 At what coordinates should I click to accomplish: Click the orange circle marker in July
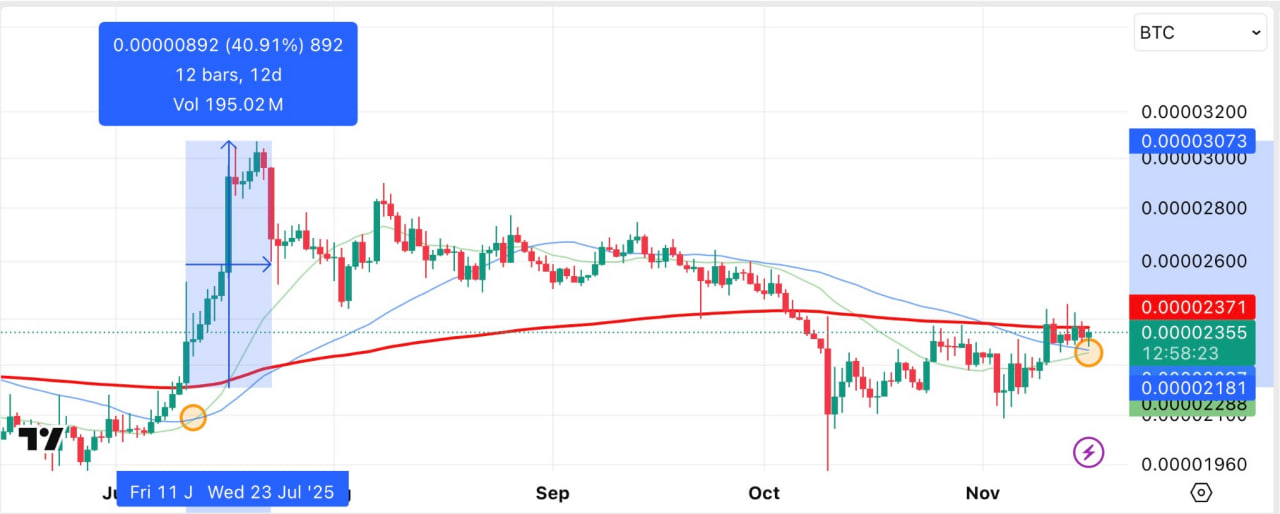point(193,417)
